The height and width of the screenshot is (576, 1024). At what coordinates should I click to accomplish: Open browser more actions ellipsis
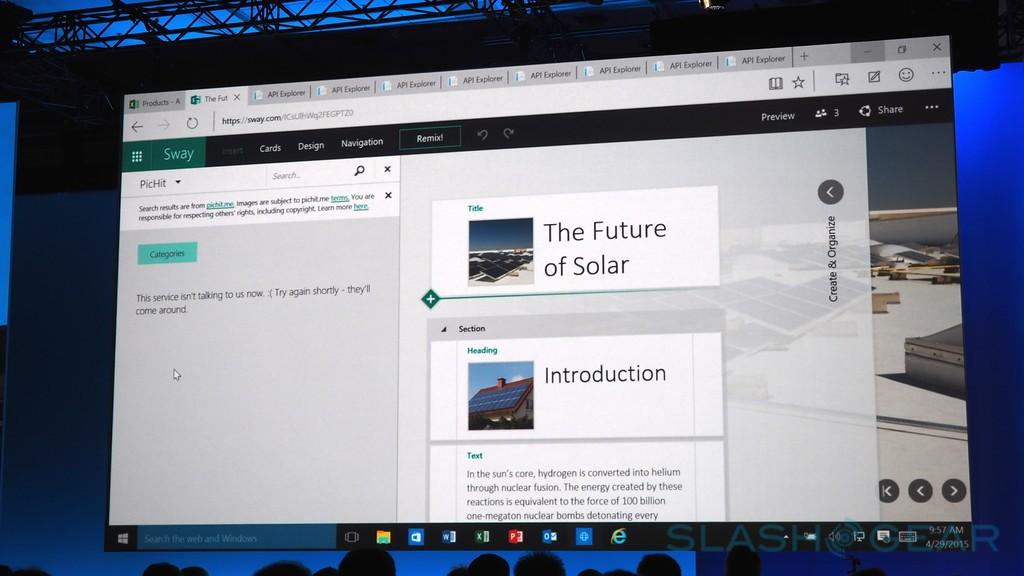(938, 72)
